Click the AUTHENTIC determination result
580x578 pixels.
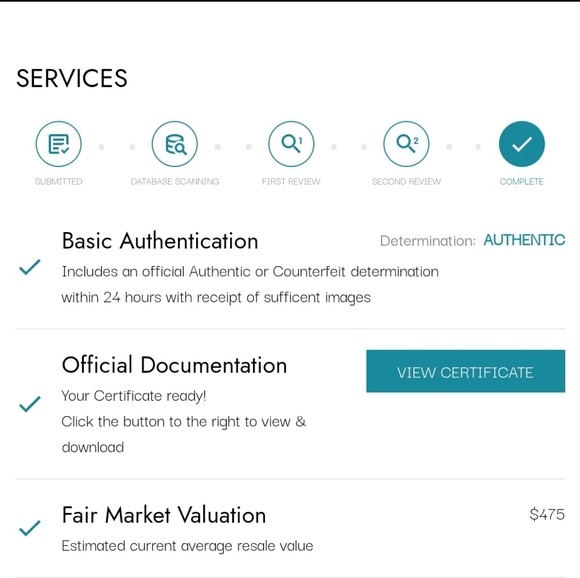tap(524, 240)
